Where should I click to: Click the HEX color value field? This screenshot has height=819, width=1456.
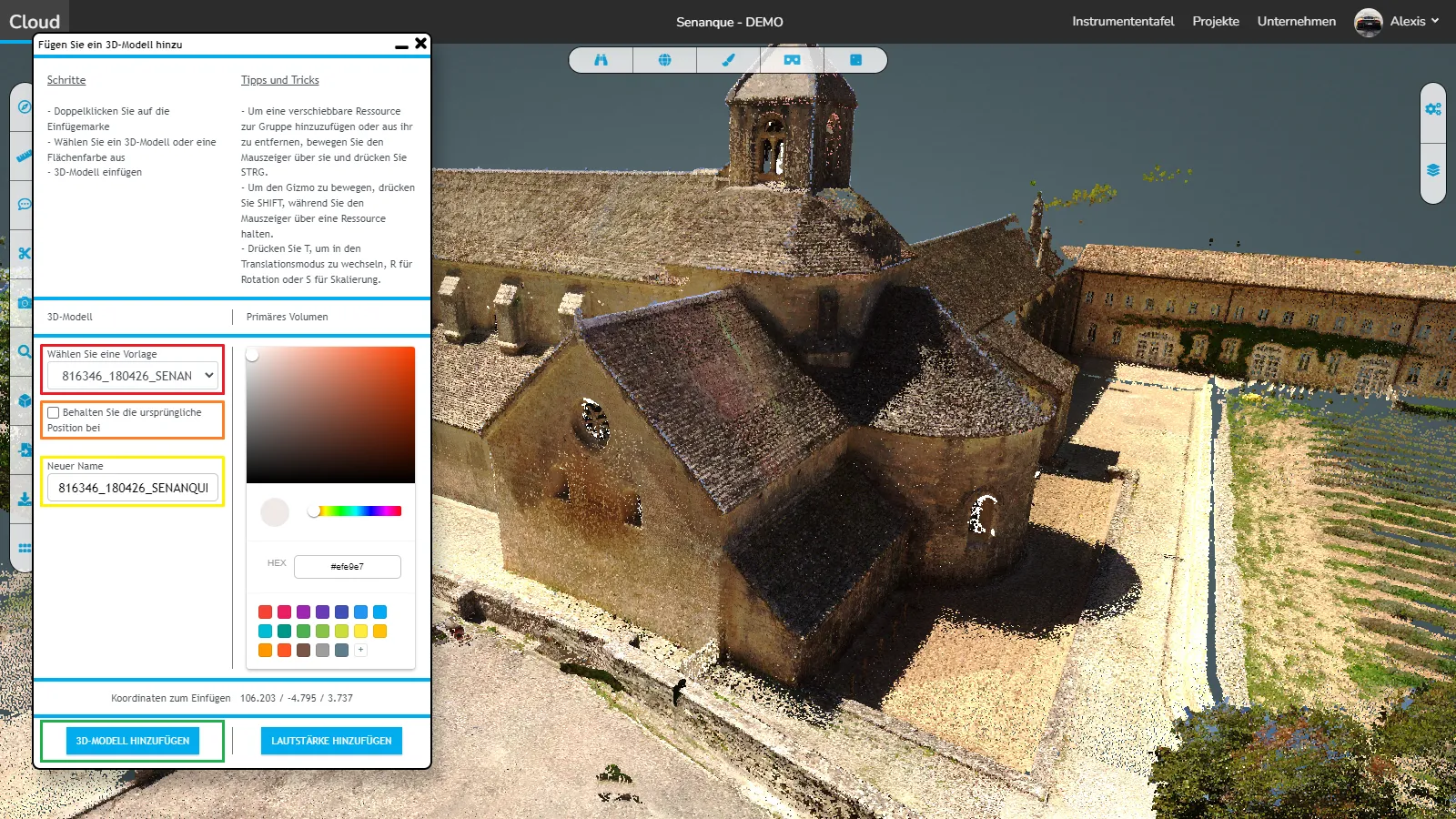tap(348, 566)
